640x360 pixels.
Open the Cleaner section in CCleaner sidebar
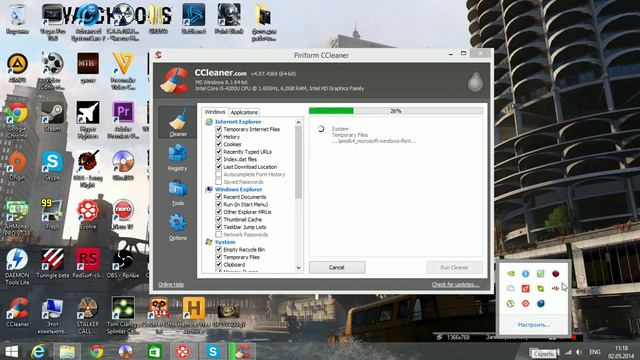(x=178, y=122)
